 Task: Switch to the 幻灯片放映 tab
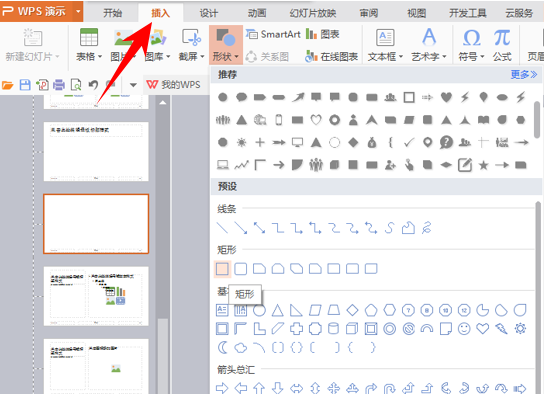click(x=313, y=13)
